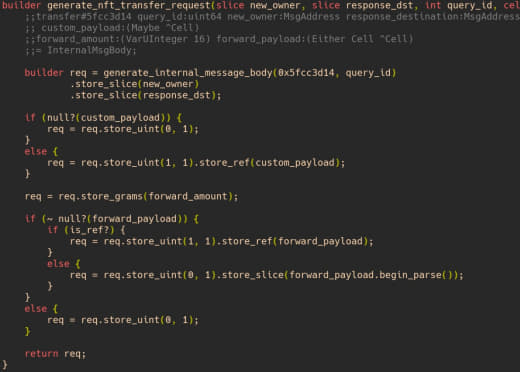The height and width of the screenshot is (372, 520).
Task: Click the comment line starting with transfer#5fcc3d14
Action: (x=272, y=17)
